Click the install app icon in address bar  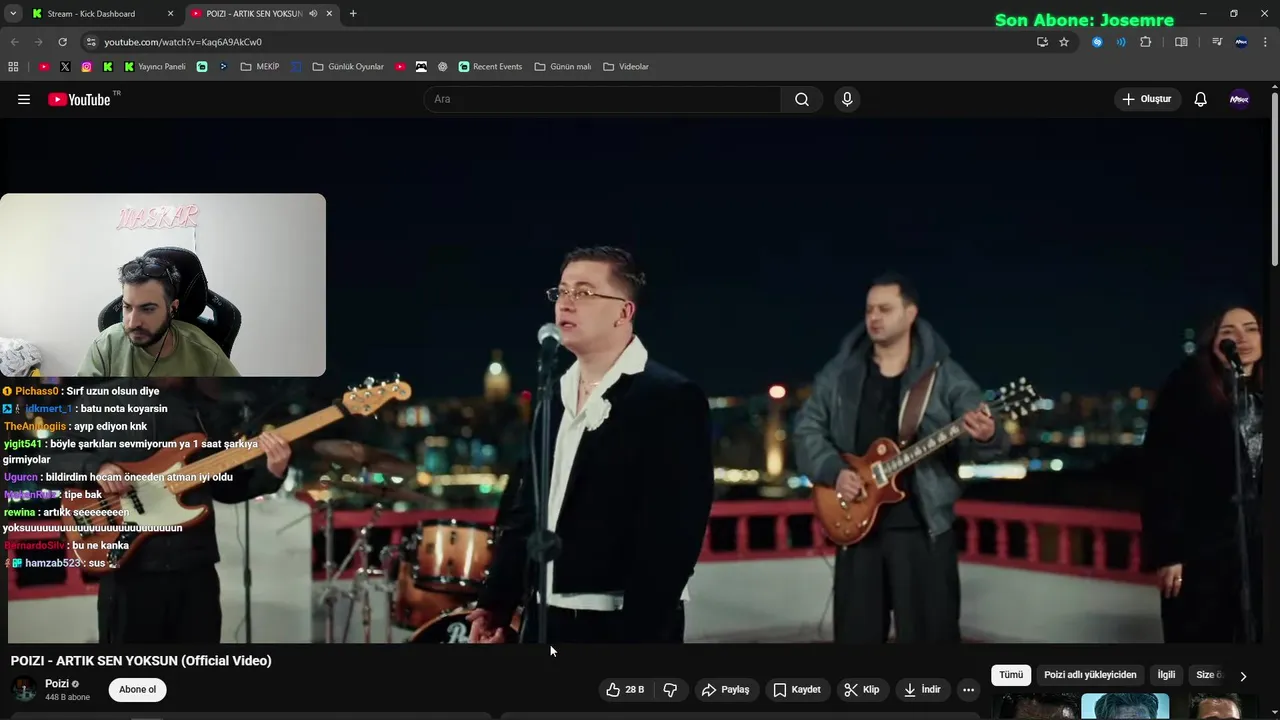pyautogui.click(x=1042, y=42)
